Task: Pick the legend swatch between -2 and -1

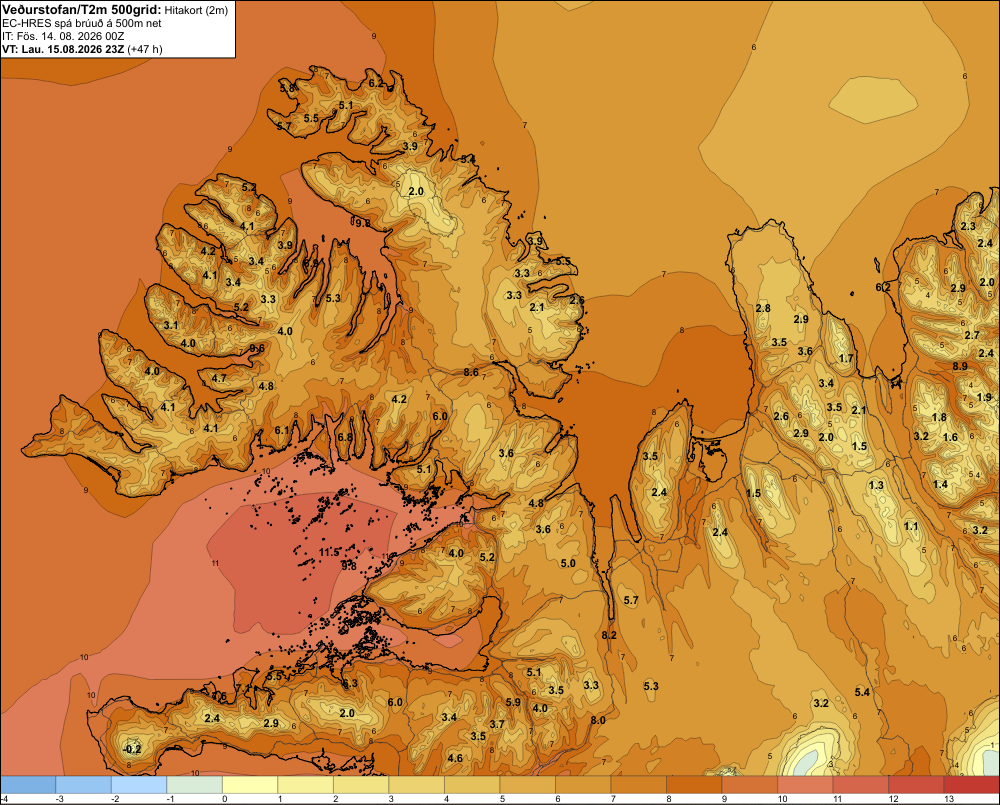Action: click(x=139, y=785)
